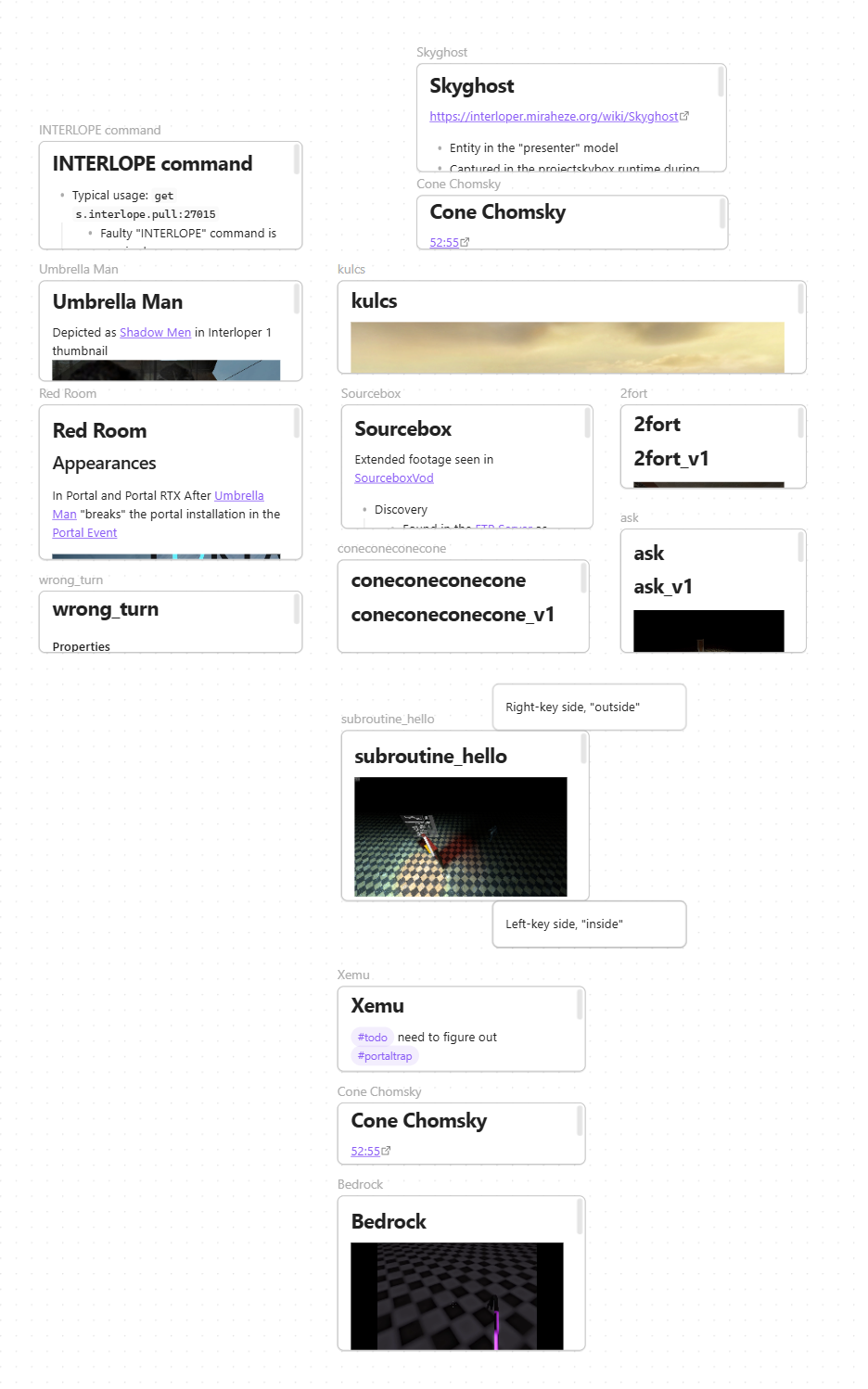868x1389 pixels.
Task: Open the Portal Event link
Action: click(x=84, y=533)
